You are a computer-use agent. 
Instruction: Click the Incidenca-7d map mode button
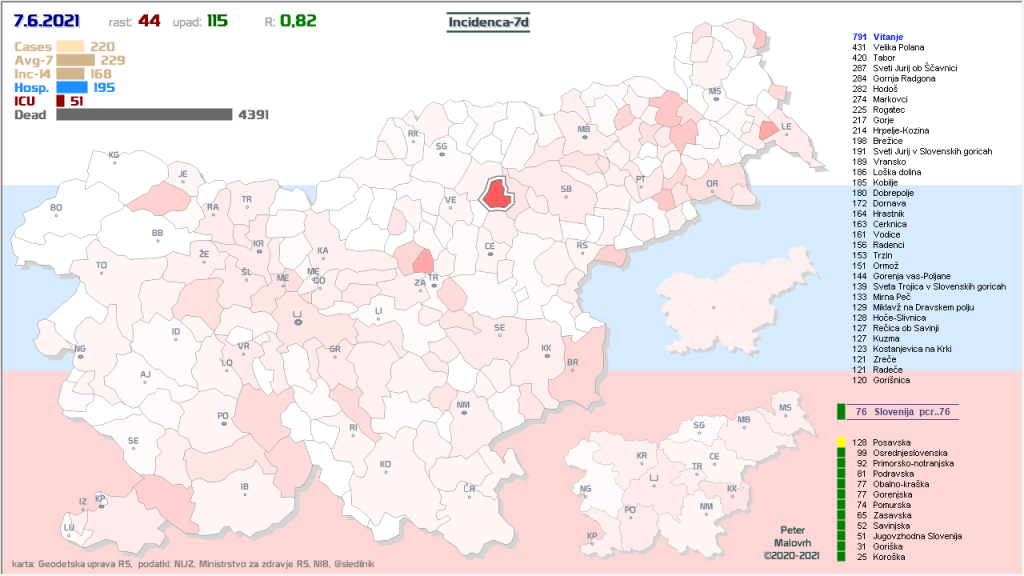(x=487, y=23)
